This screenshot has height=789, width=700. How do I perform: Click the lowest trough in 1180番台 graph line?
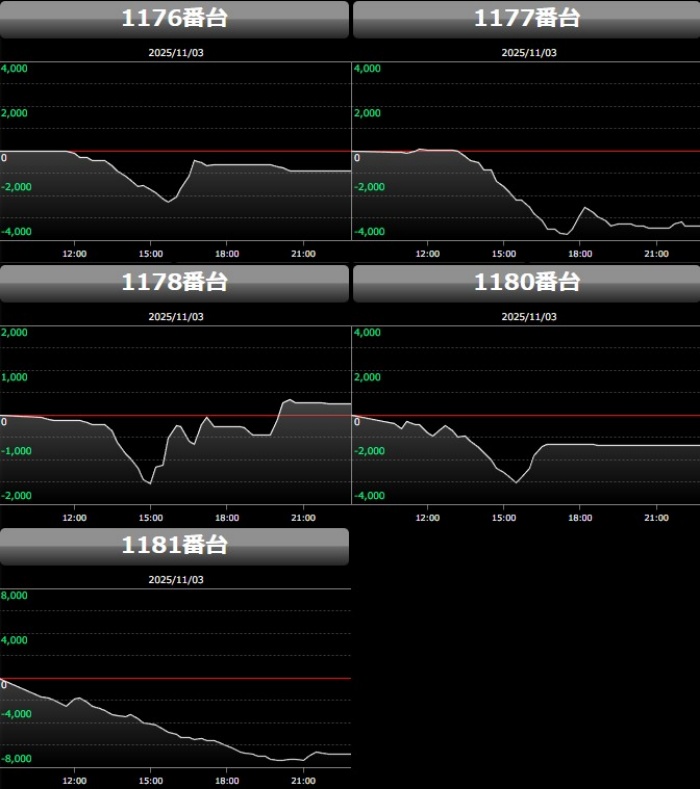pos(516,482)
